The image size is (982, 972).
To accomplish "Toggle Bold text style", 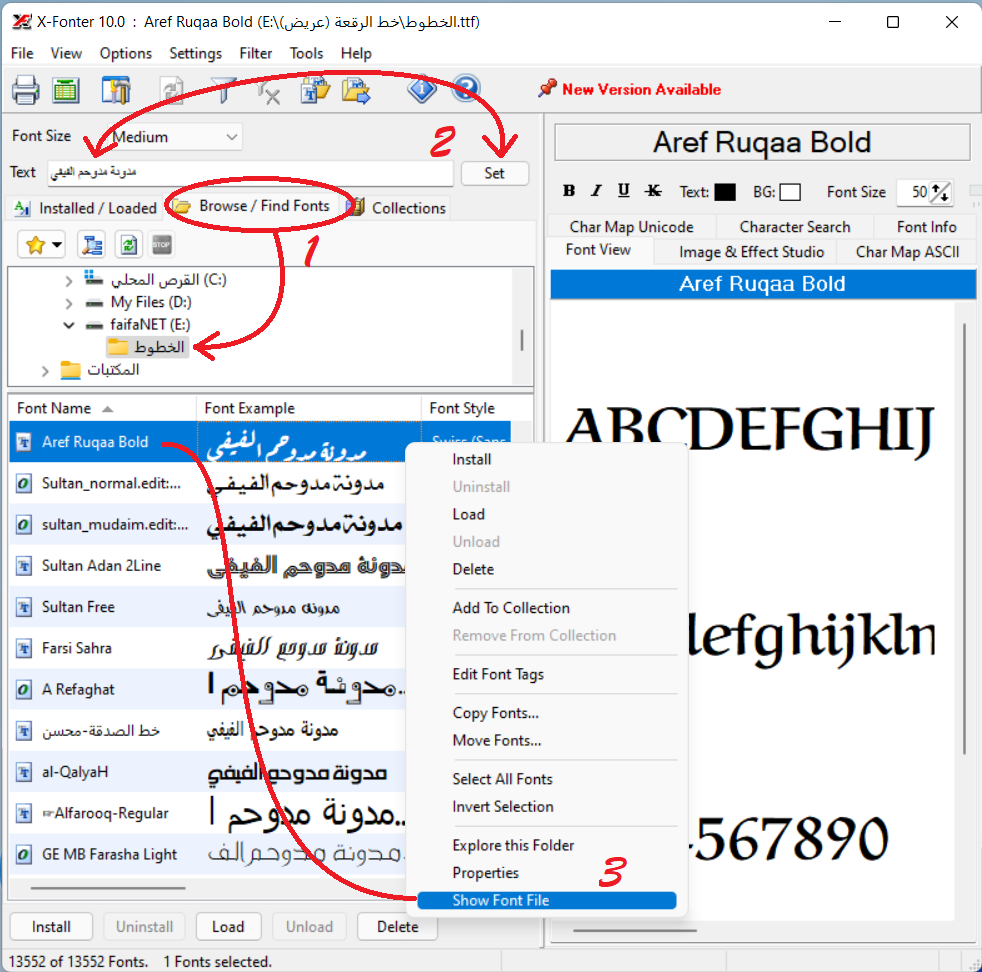I will [x=569, y=191].
